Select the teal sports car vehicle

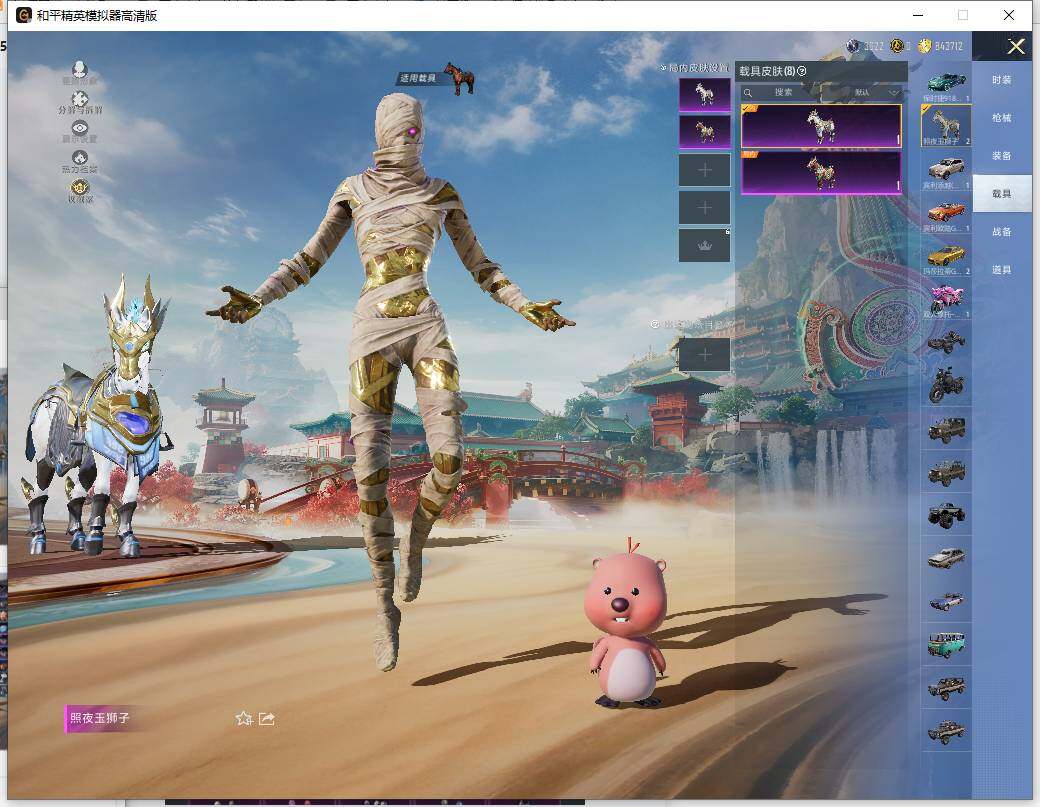click(x=946, y=84)
